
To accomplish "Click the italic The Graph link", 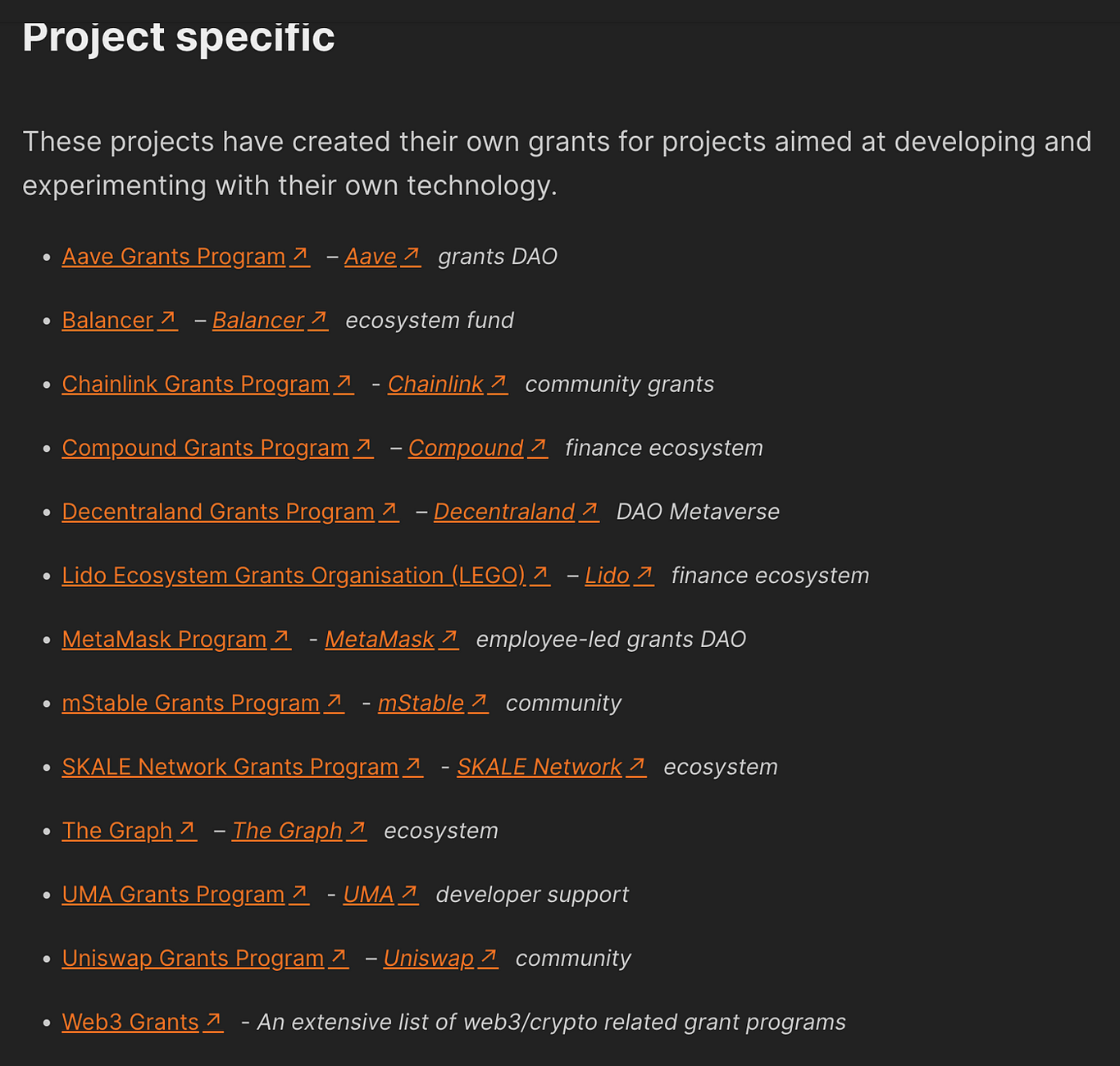I will (x=298, y=832).
